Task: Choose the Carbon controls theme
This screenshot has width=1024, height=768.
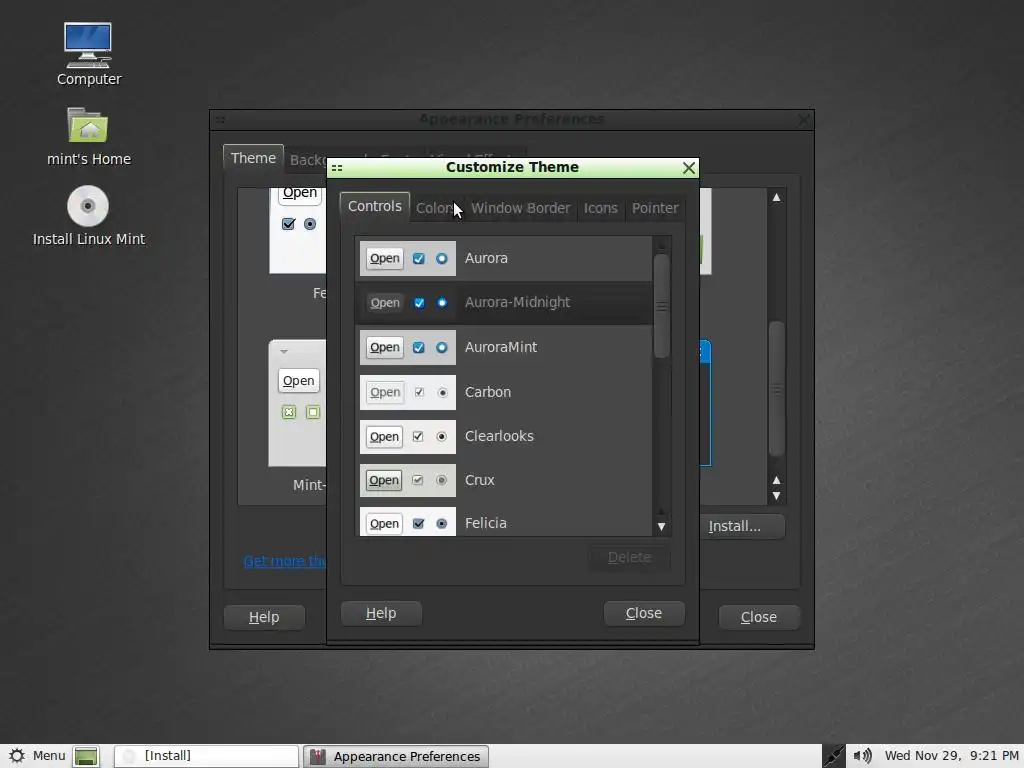Action: pos(503,392)
